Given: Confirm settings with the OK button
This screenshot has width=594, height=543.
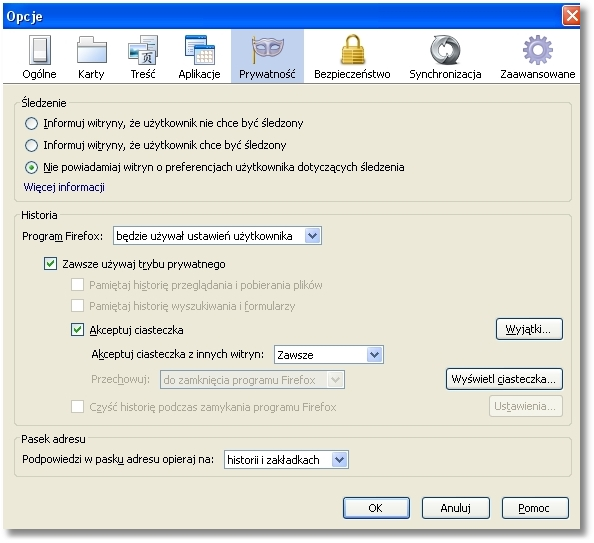Looking at the screenshot, I should point(376,508).
